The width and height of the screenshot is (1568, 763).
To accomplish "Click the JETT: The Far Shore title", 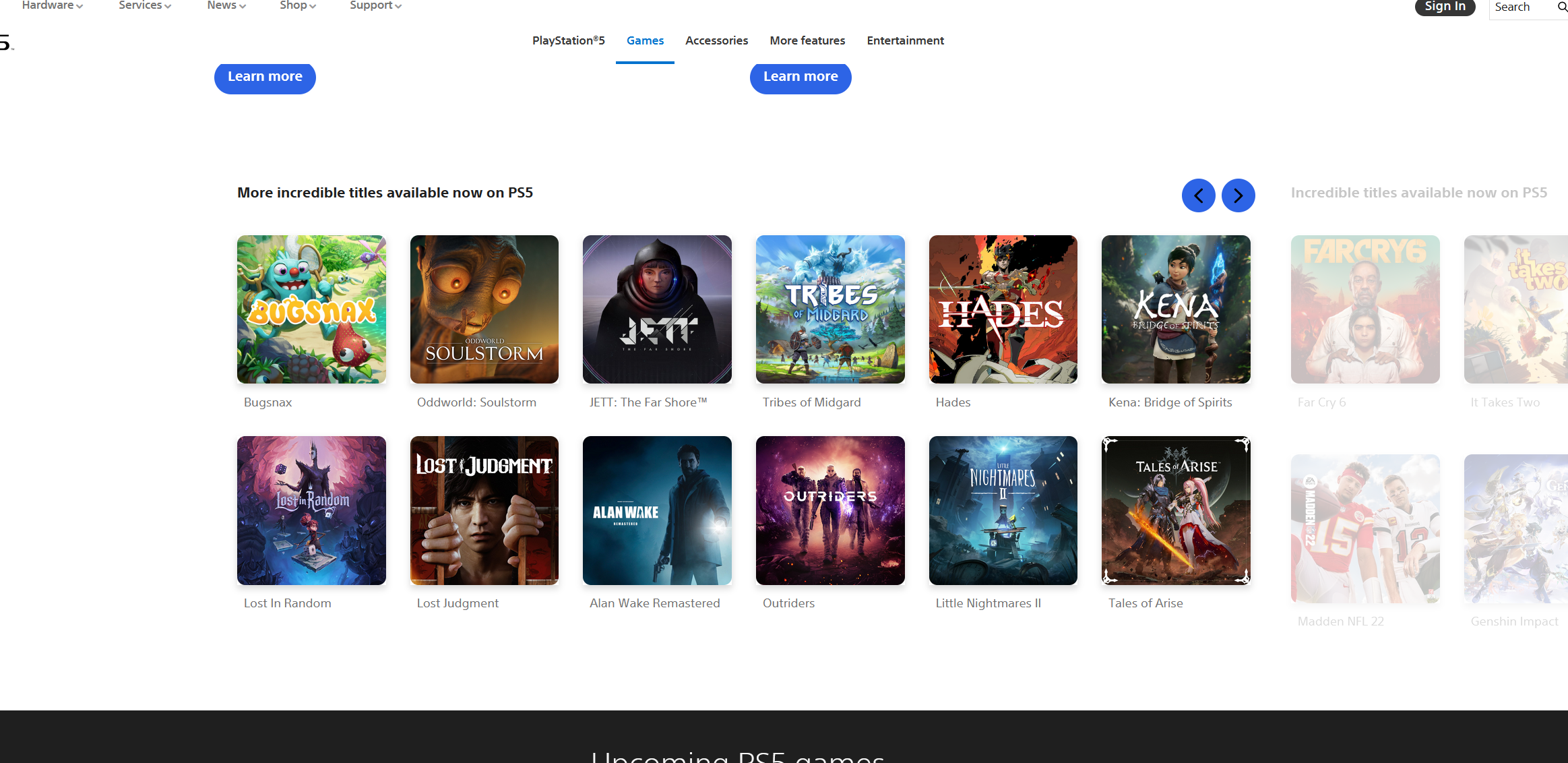I will click(648, 402).
